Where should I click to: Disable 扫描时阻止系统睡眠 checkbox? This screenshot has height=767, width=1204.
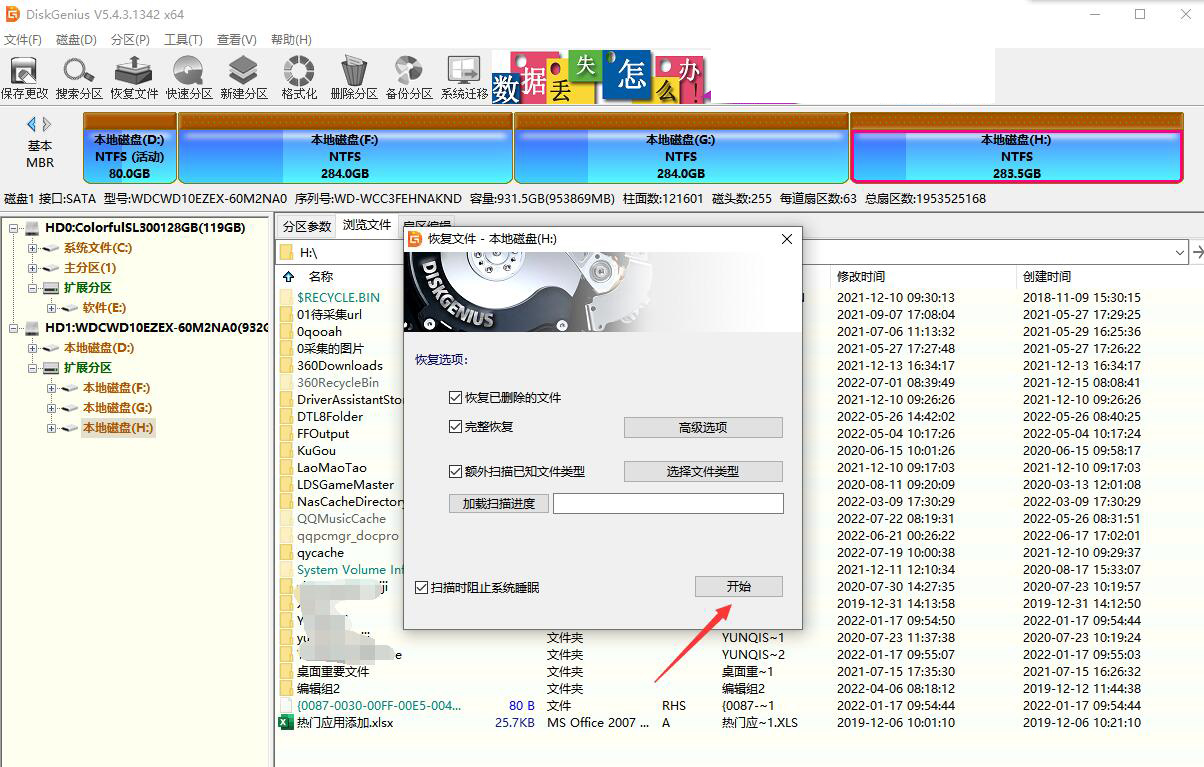[x=421, y=587]
